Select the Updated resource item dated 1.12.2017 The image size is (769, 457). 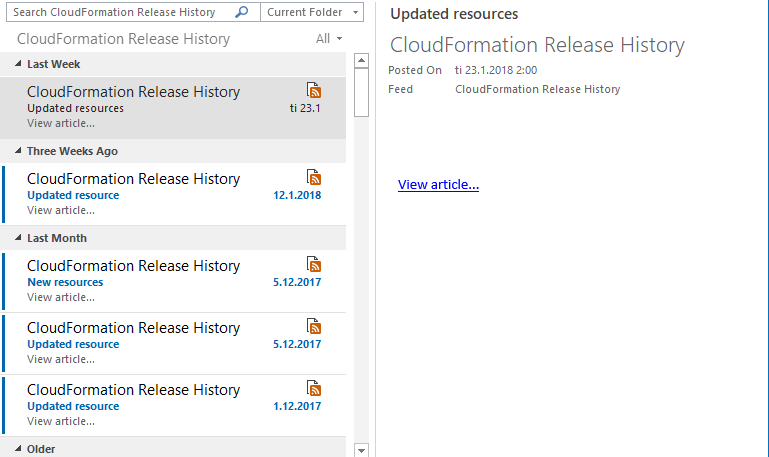click(173, 405)
